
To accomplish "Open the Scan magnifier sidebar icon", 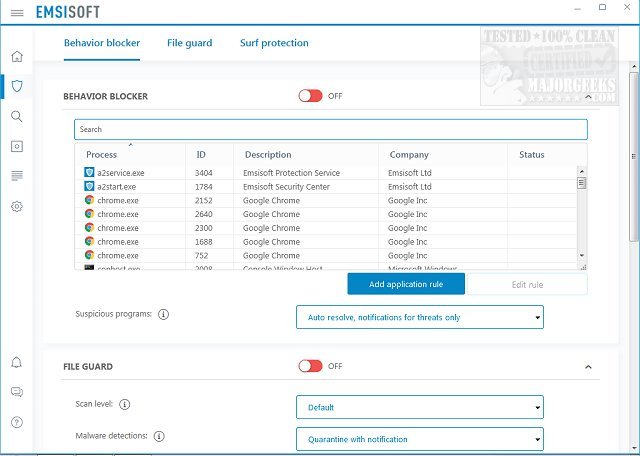I will pos(16,116).
